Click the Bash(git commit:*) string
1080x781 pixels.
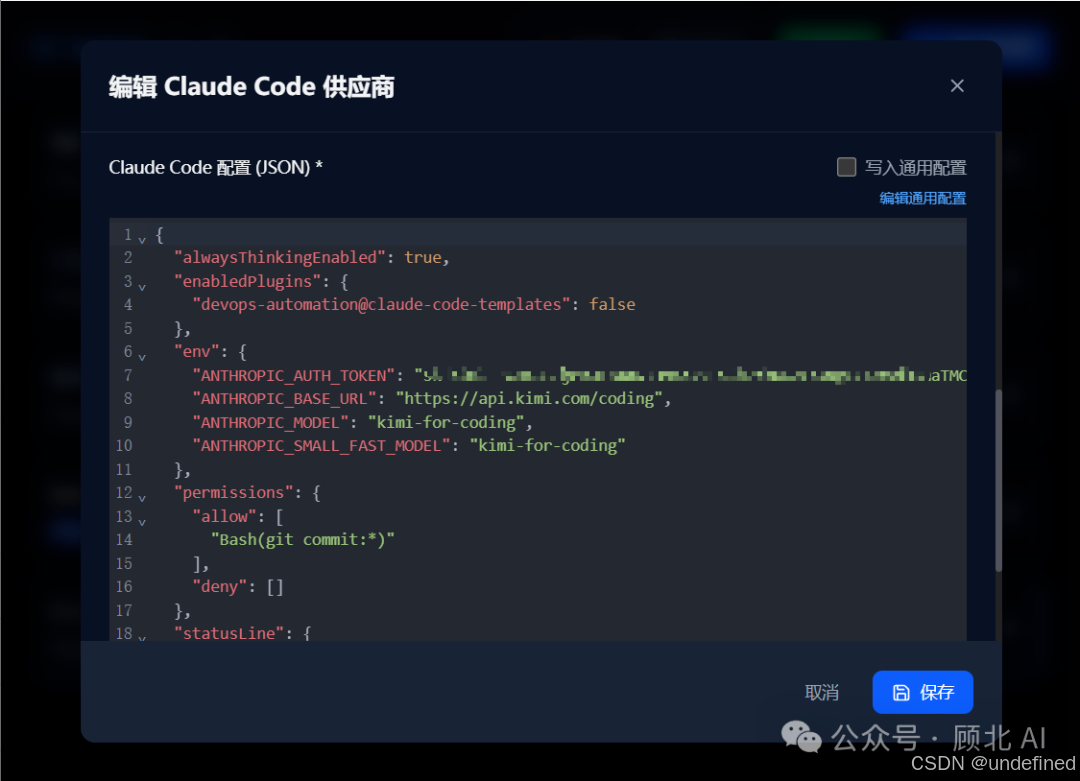[x=302, y=539]
